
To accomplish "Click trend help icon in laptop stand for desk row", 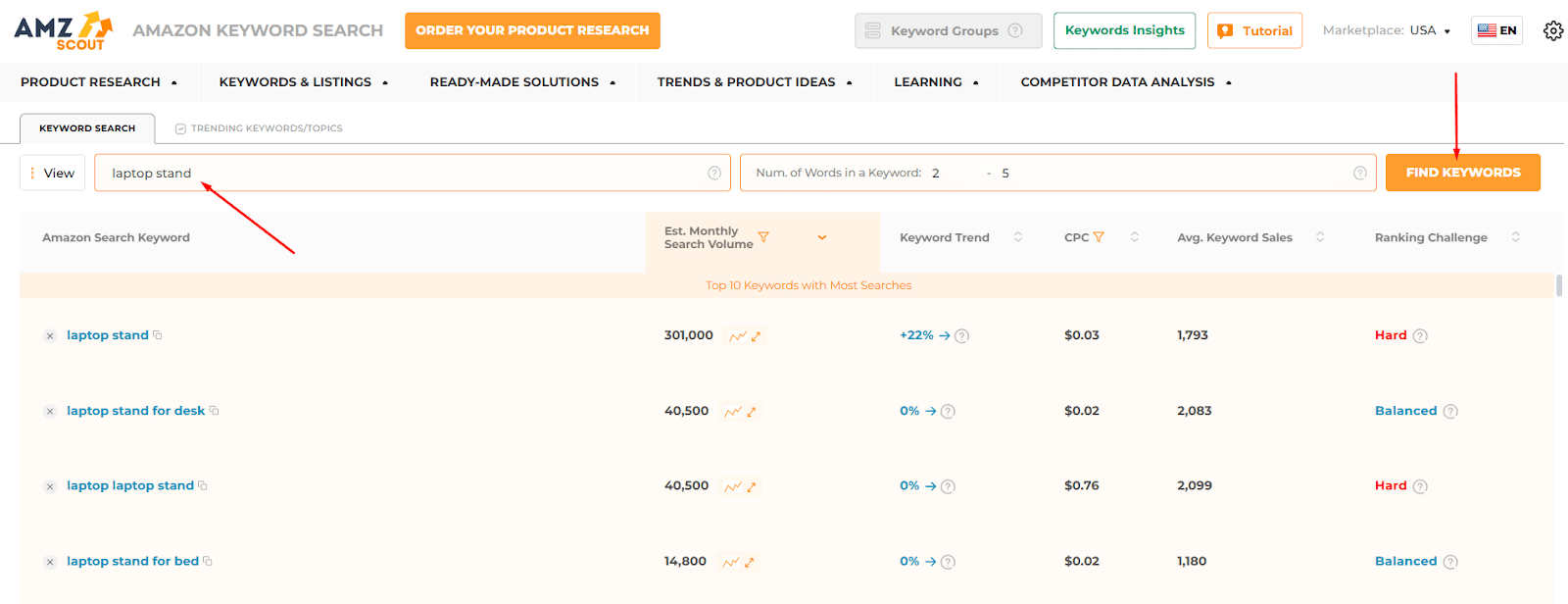I will coord(948,412).
